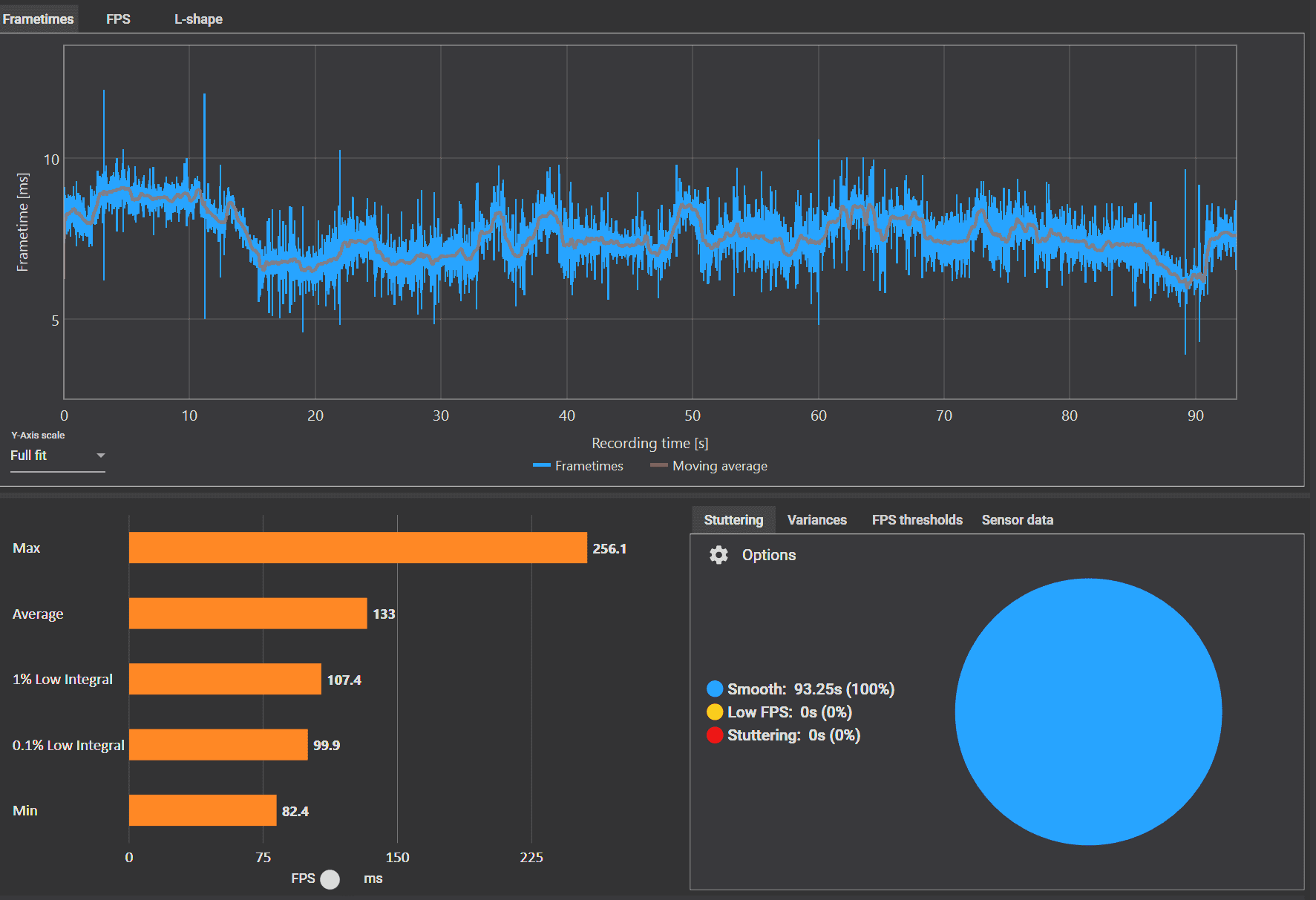This screenshot has width=1316, height=900.
Task: Click the 'Smooth: 93.25s (100%)' text
Action: (x=811, y=689)
